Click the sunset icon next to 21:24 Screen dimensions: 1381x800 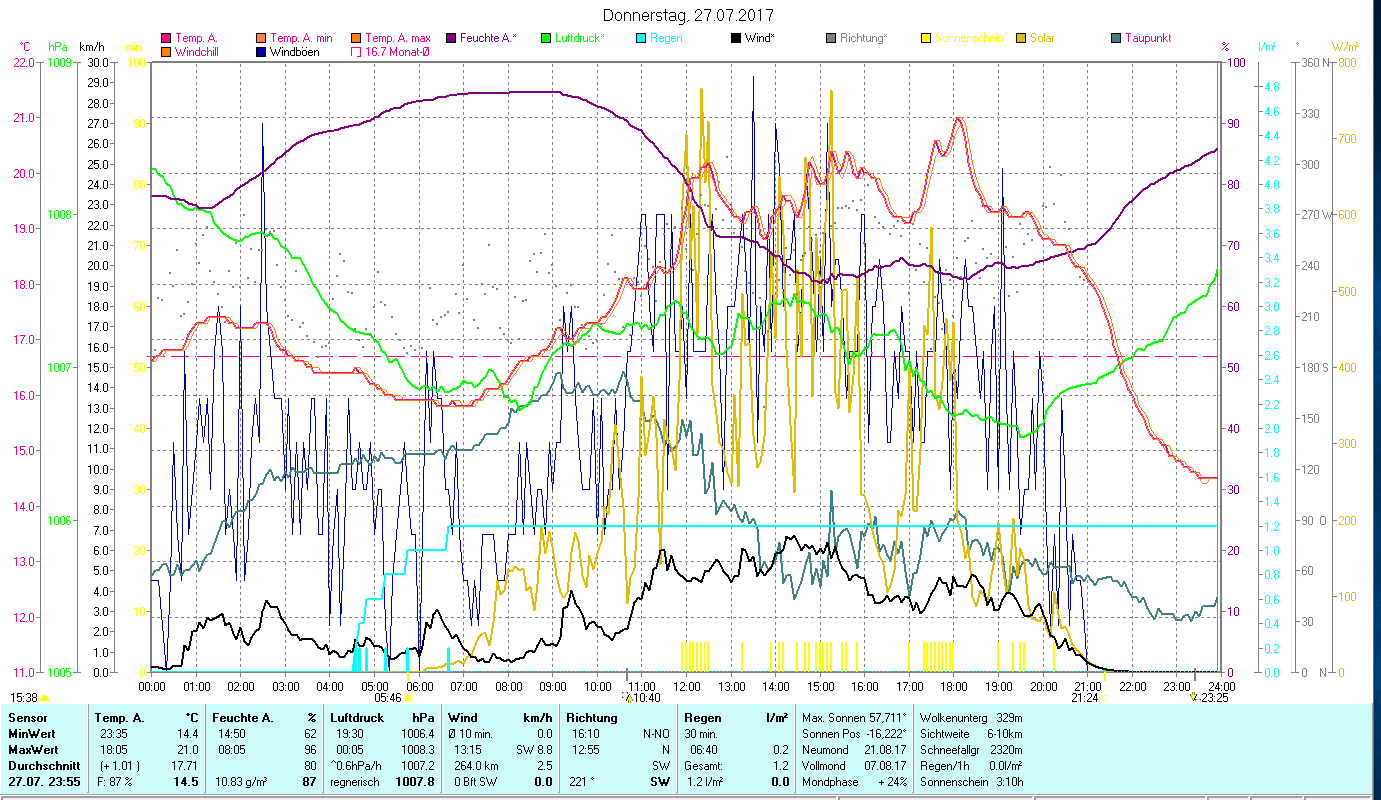click(1104, 698)
